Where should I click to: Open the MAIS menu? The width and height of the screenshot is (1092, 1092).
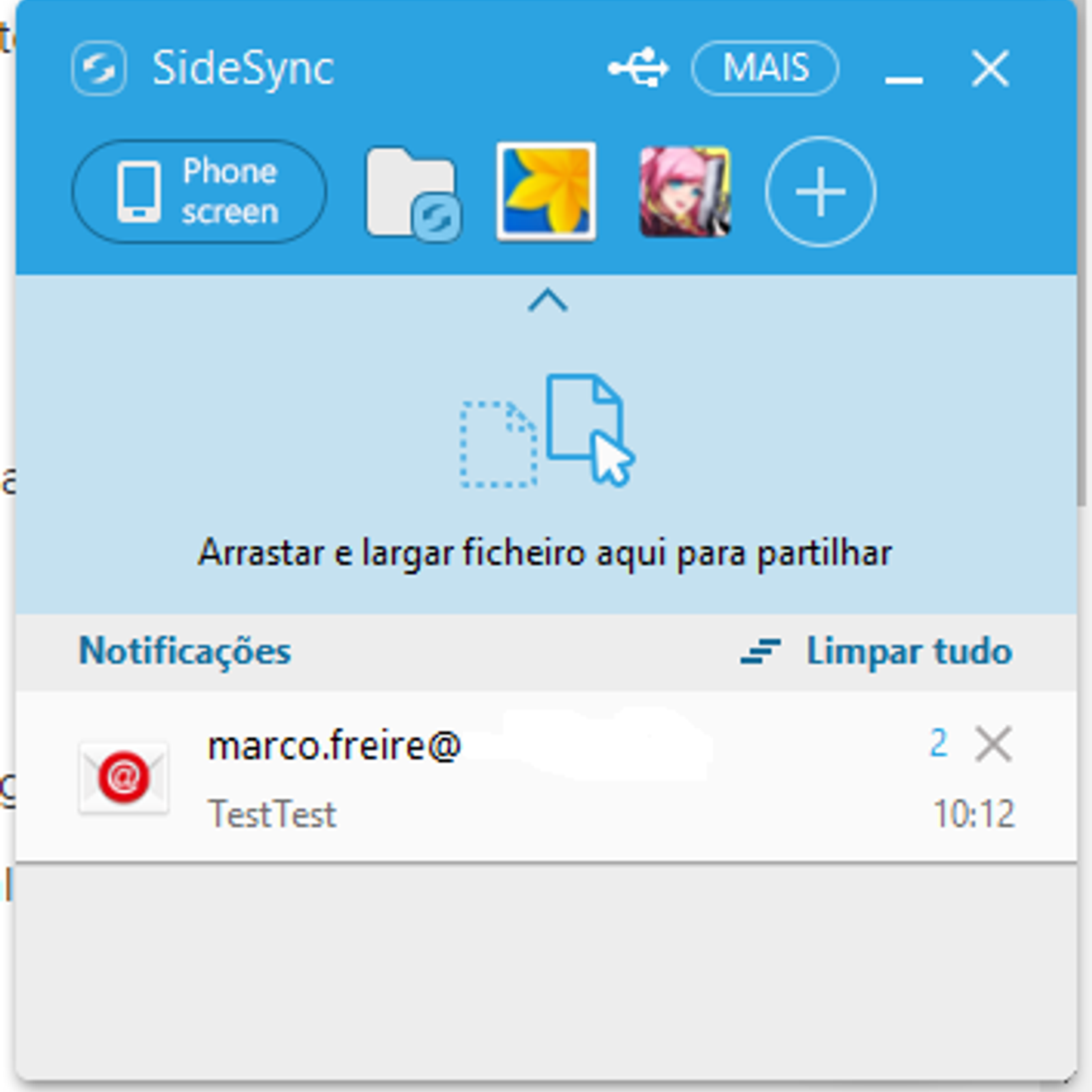click(x=765, y=68)
